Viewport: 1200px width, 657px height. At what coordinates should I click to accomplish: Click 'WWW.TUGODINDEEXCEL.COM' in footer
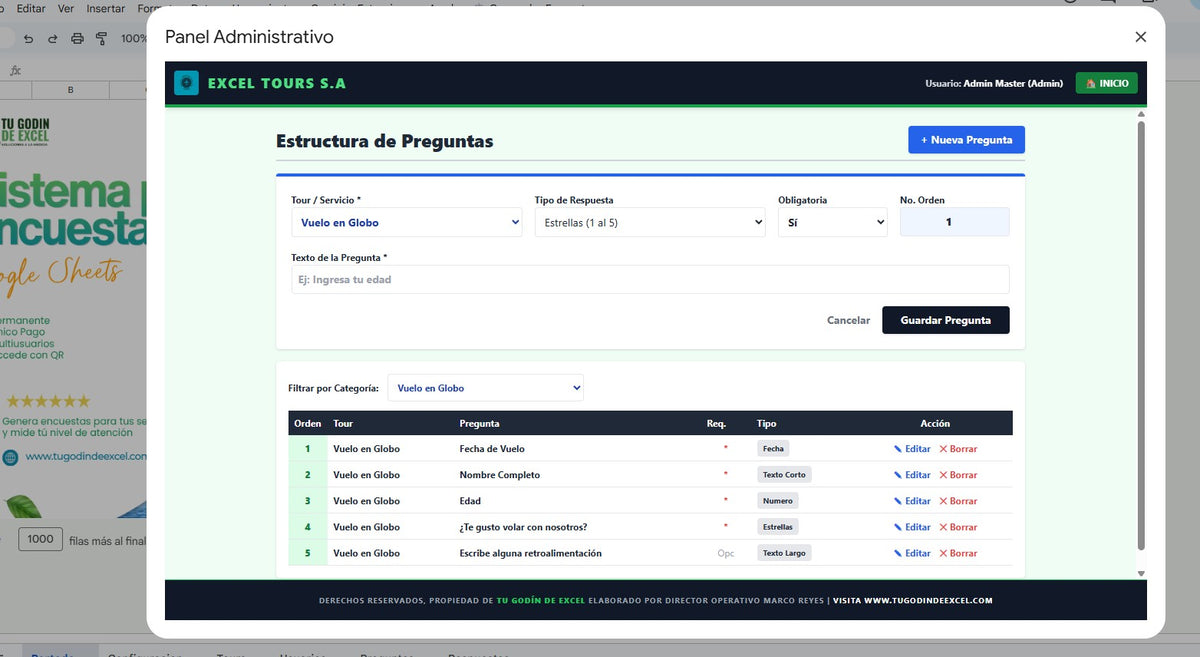[x=928, y=601]
